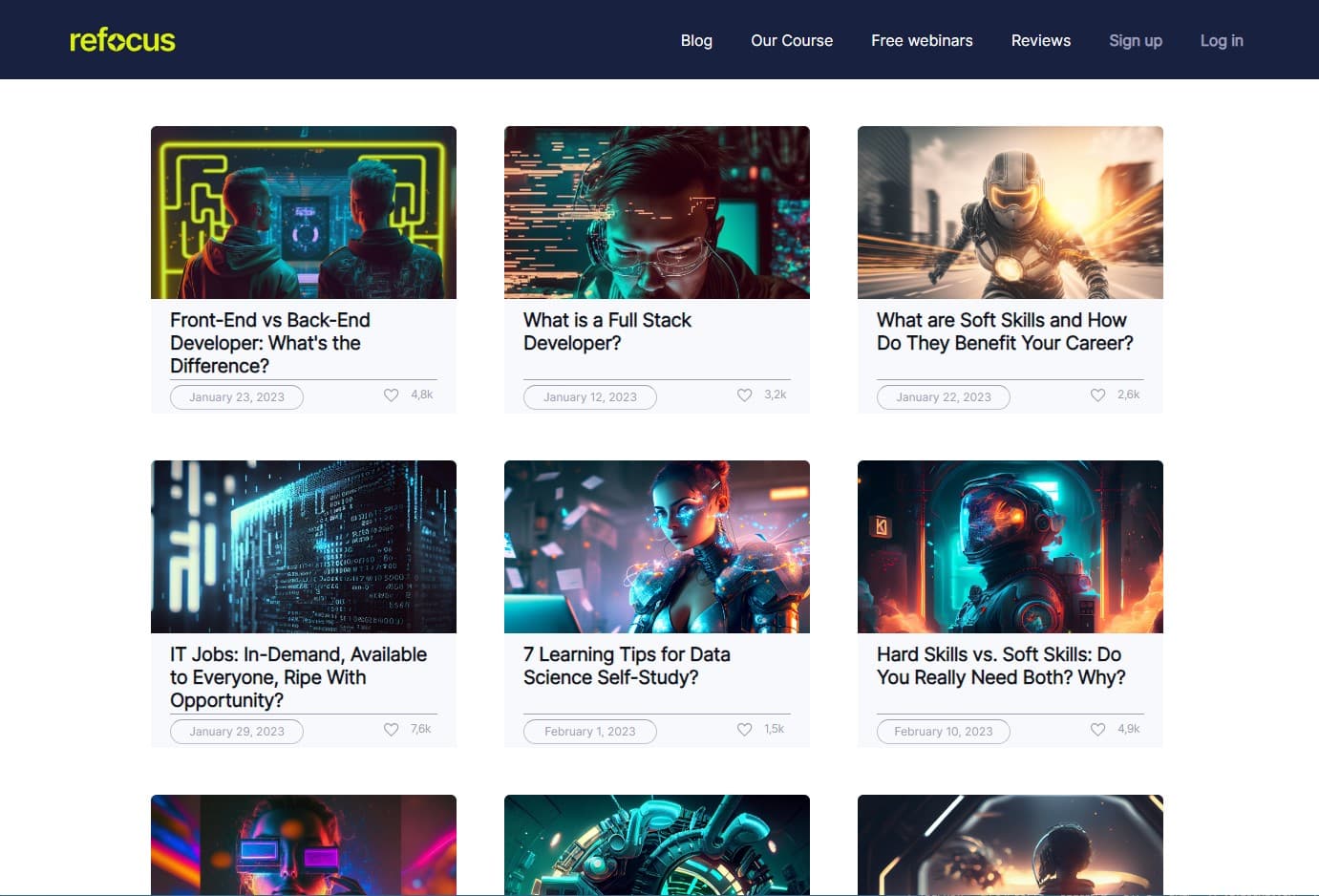Go to Our Course page
This screenshot has height=896, width=1319.
tap(792, 40)
